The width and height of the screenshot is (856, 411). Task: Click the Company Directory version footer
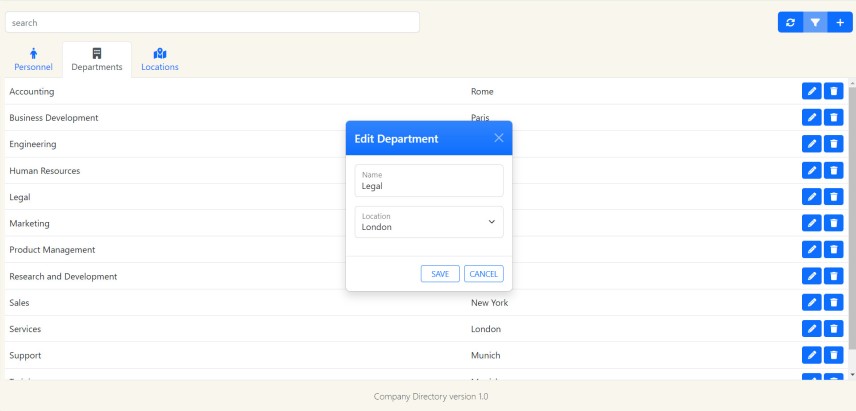click(431, 396)
